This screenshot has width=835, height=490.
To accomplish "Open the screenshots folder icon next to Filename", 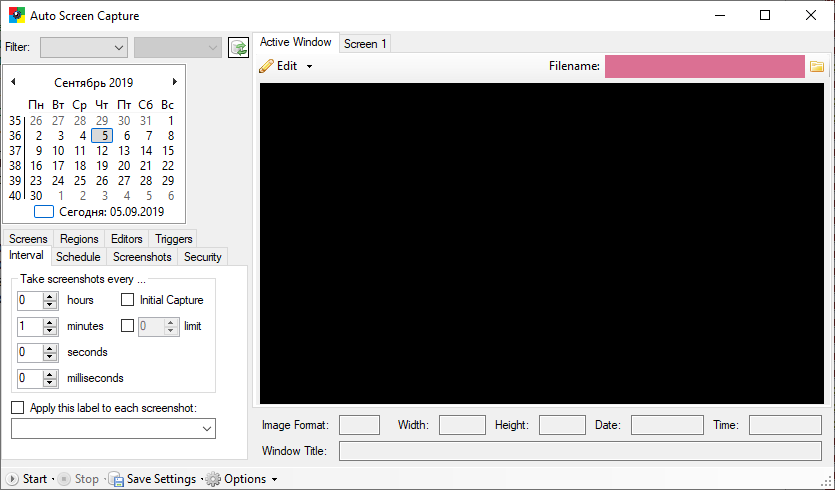I will [816, 67].
